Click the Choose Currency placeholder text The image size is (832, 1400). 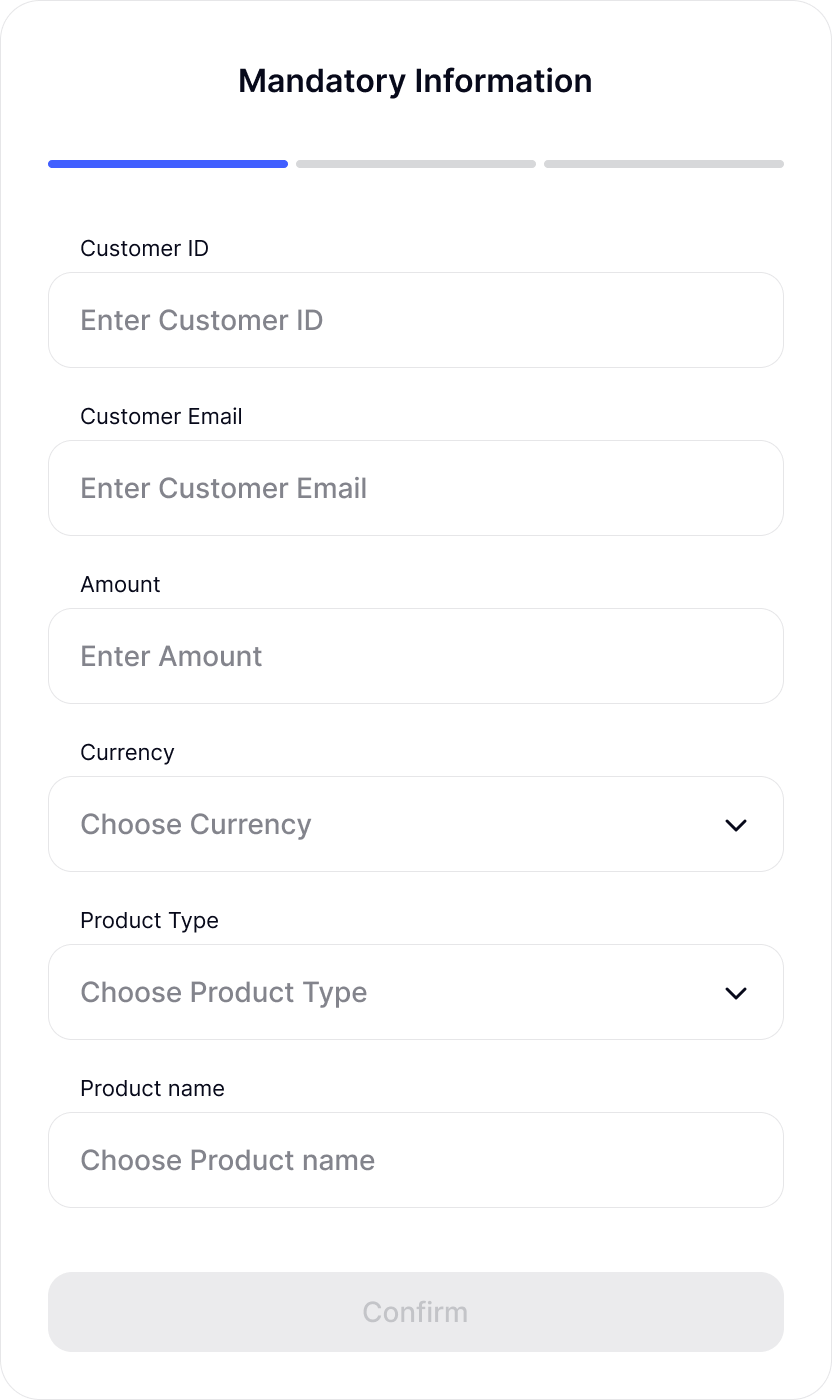196,824
